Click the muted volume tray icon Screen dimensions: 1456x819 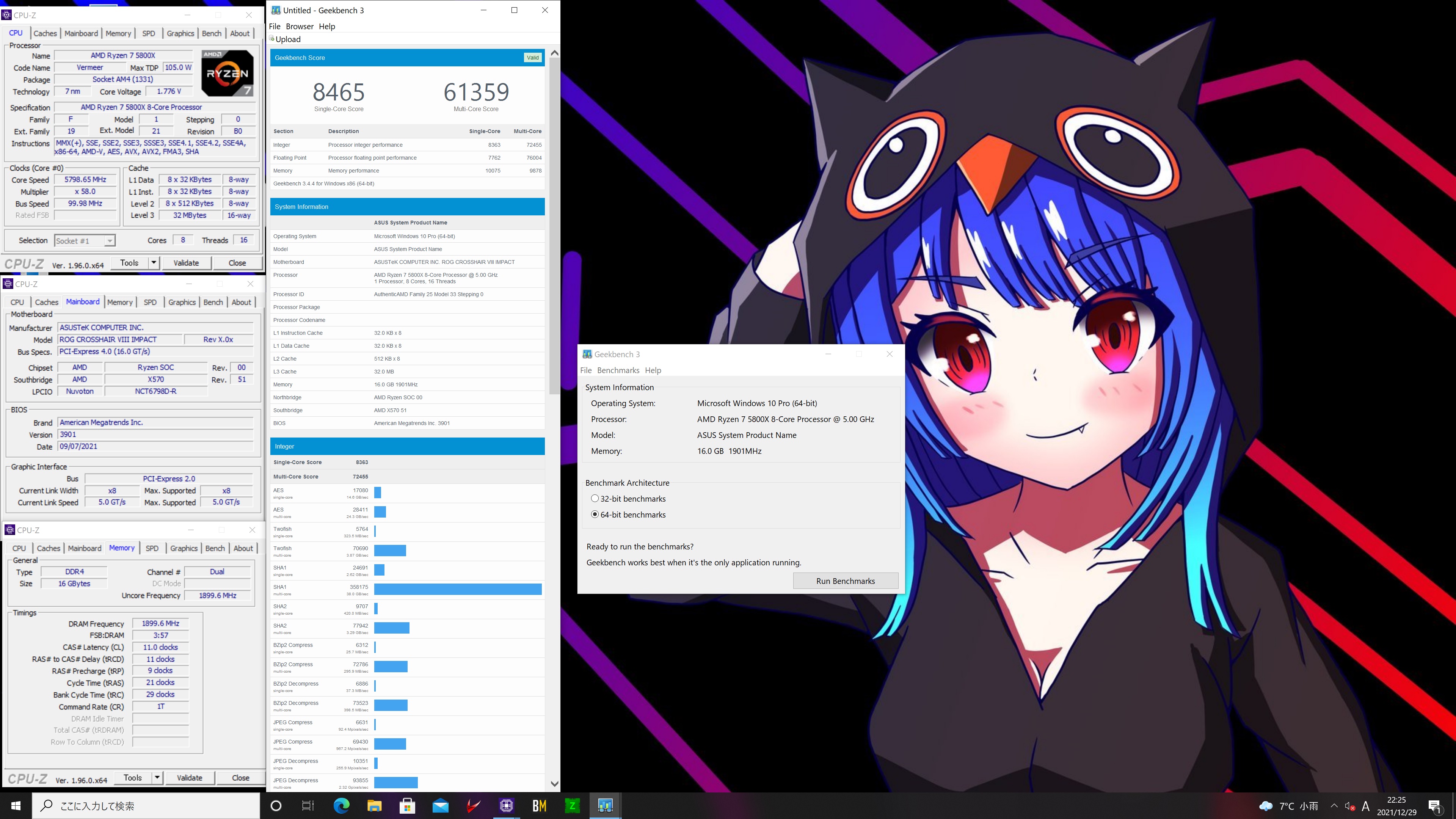(x=1350, y=806)
